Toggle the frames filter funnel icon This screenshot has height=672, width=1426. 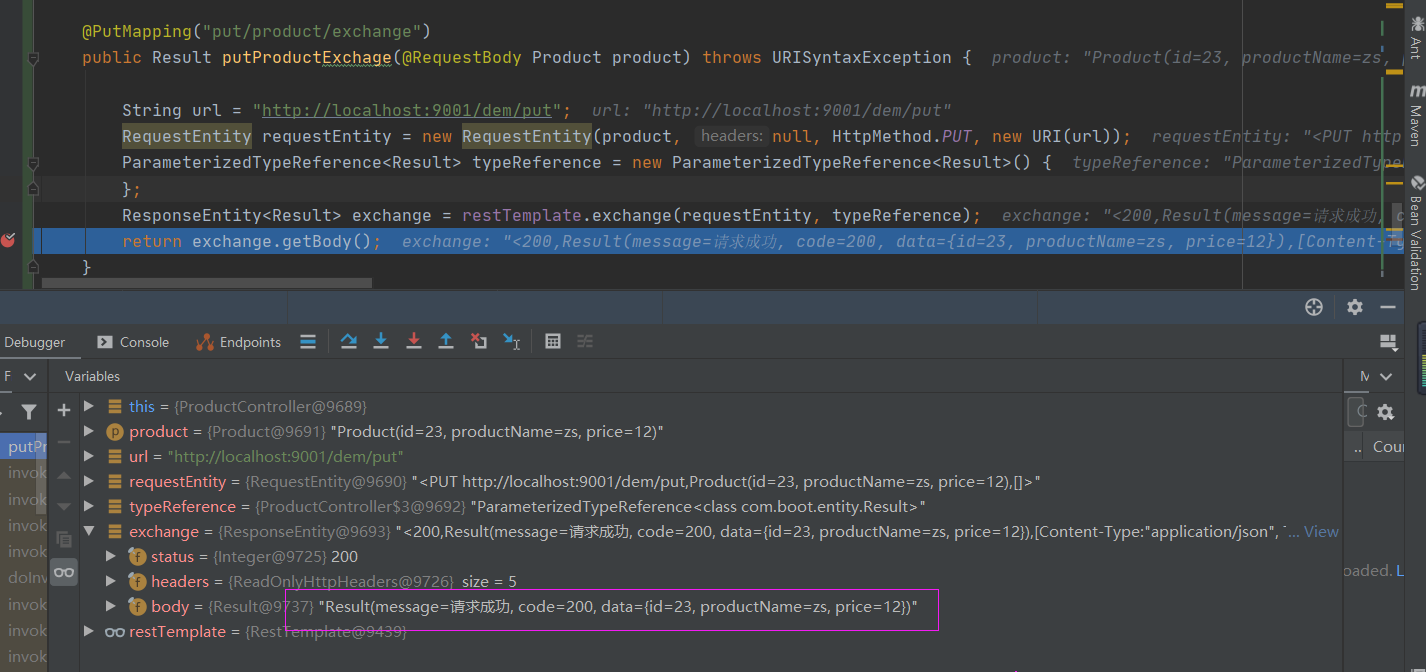pos(29,411)
